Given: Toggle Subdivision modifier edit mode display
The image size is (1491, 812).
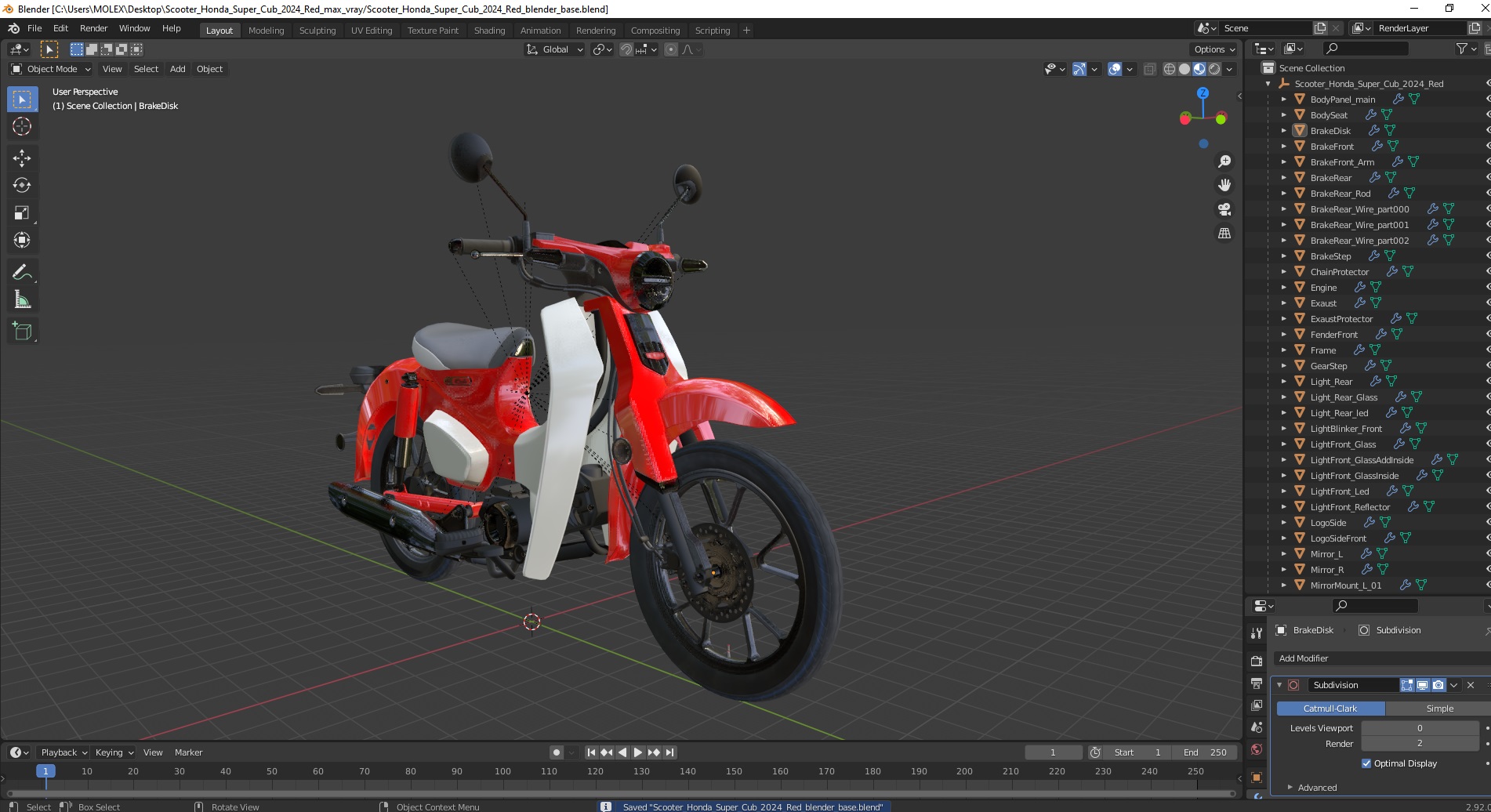Looking at the screenshot, I should 1407,685.
